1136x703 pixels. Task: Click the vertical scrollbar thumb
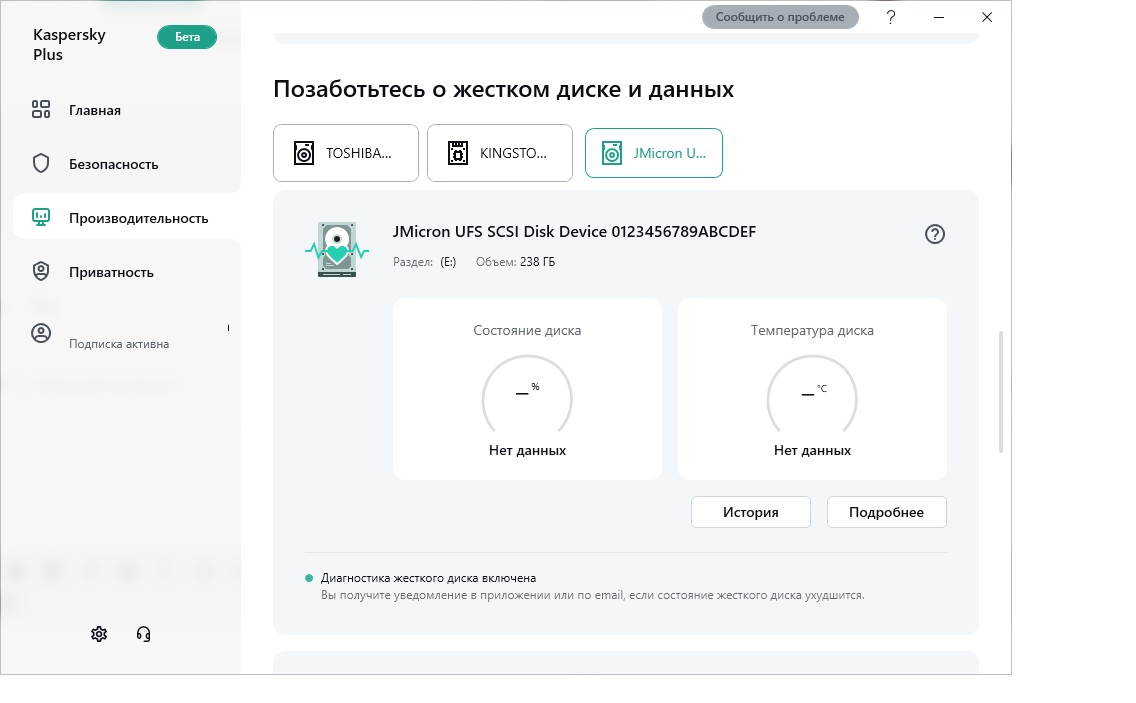pos(1001,392)
